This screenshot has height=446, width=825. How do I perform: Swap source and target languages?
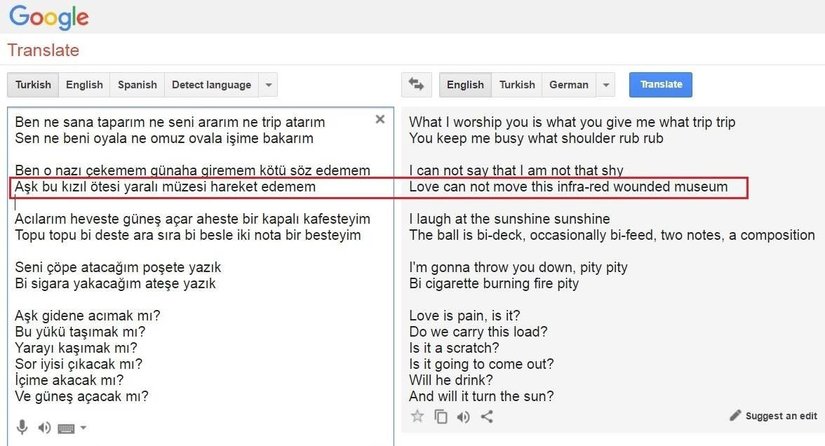point(418,85)
